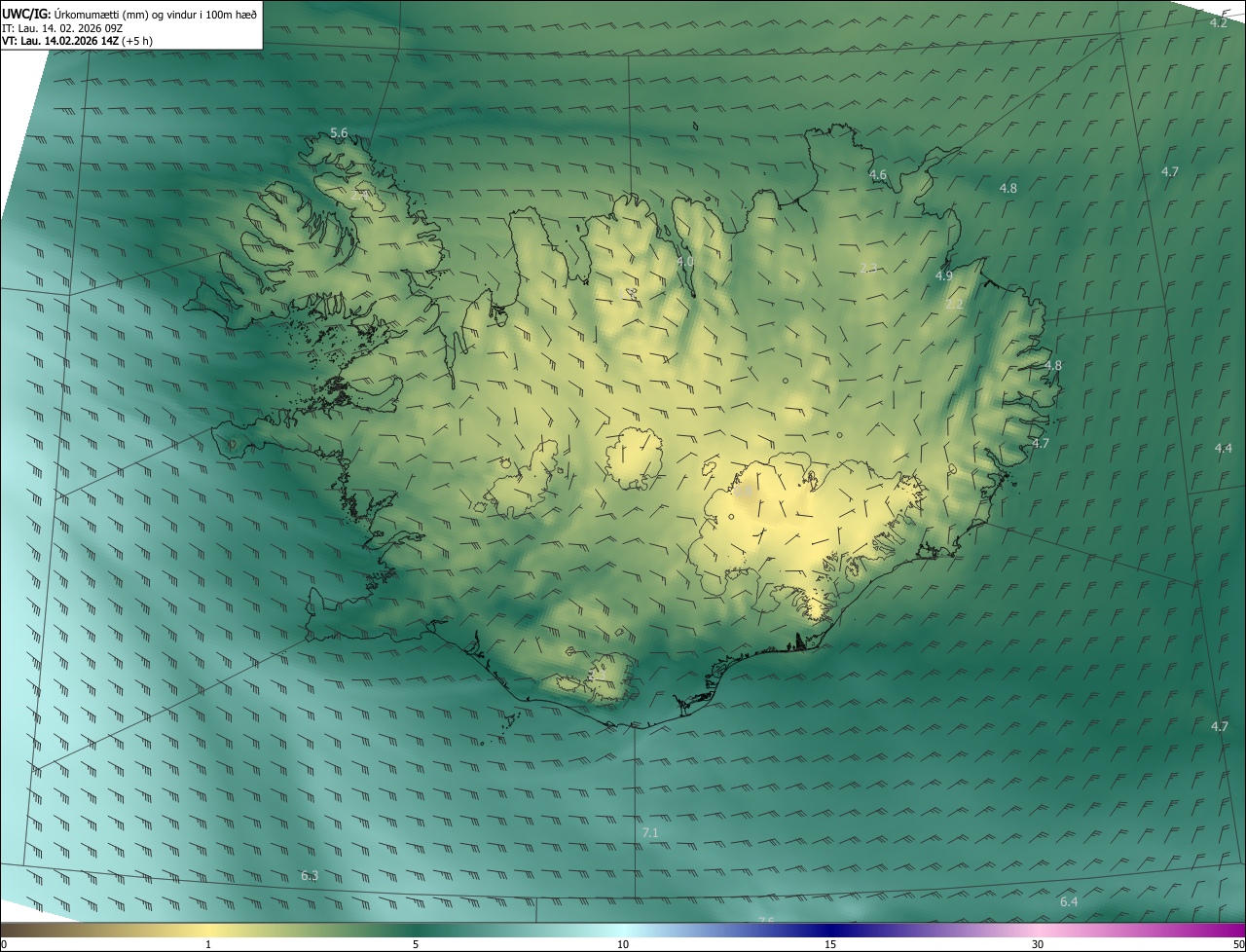Image resolution: width=1246 pixels, height=952 pixels.
Task: Click the 4.9 value label on the map
Action: [x=943, y=276]
